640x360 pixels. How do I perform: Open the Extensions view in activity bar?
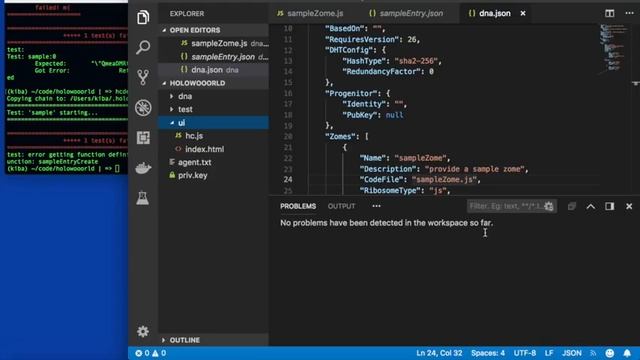143,138
